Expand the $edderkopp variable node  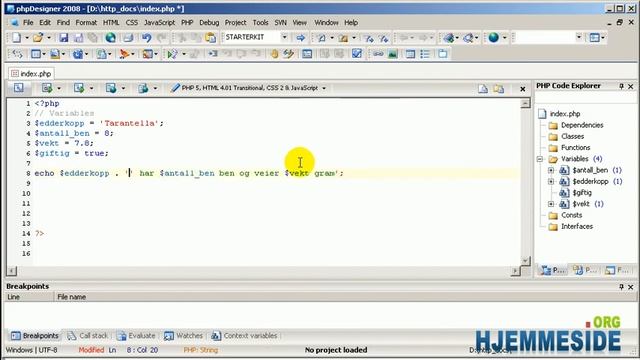551,181
